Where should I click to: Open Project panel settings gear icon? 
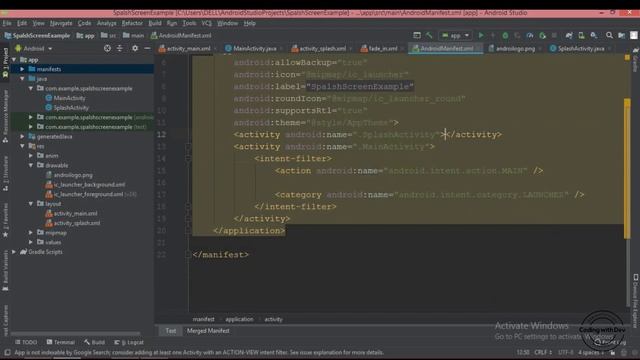(x=135, y=48)
